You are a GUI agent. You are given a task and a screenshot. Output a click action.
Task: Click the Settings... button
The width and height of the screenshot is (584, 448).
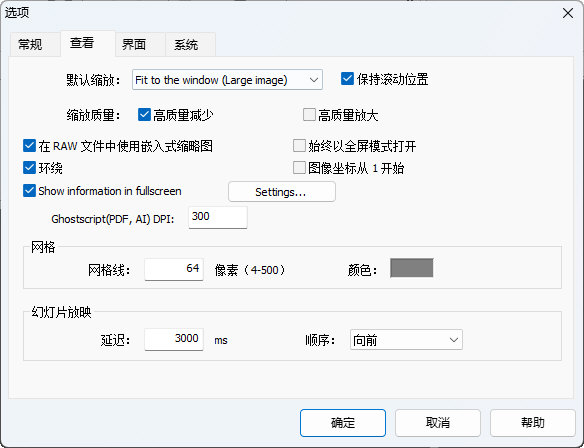point(282,192)
